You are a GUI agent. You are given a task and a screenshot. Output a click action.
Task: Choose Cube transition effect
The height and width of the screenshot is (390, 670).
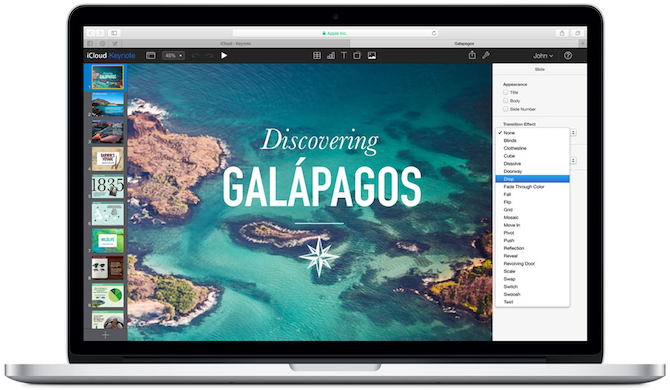coord(532,156)
